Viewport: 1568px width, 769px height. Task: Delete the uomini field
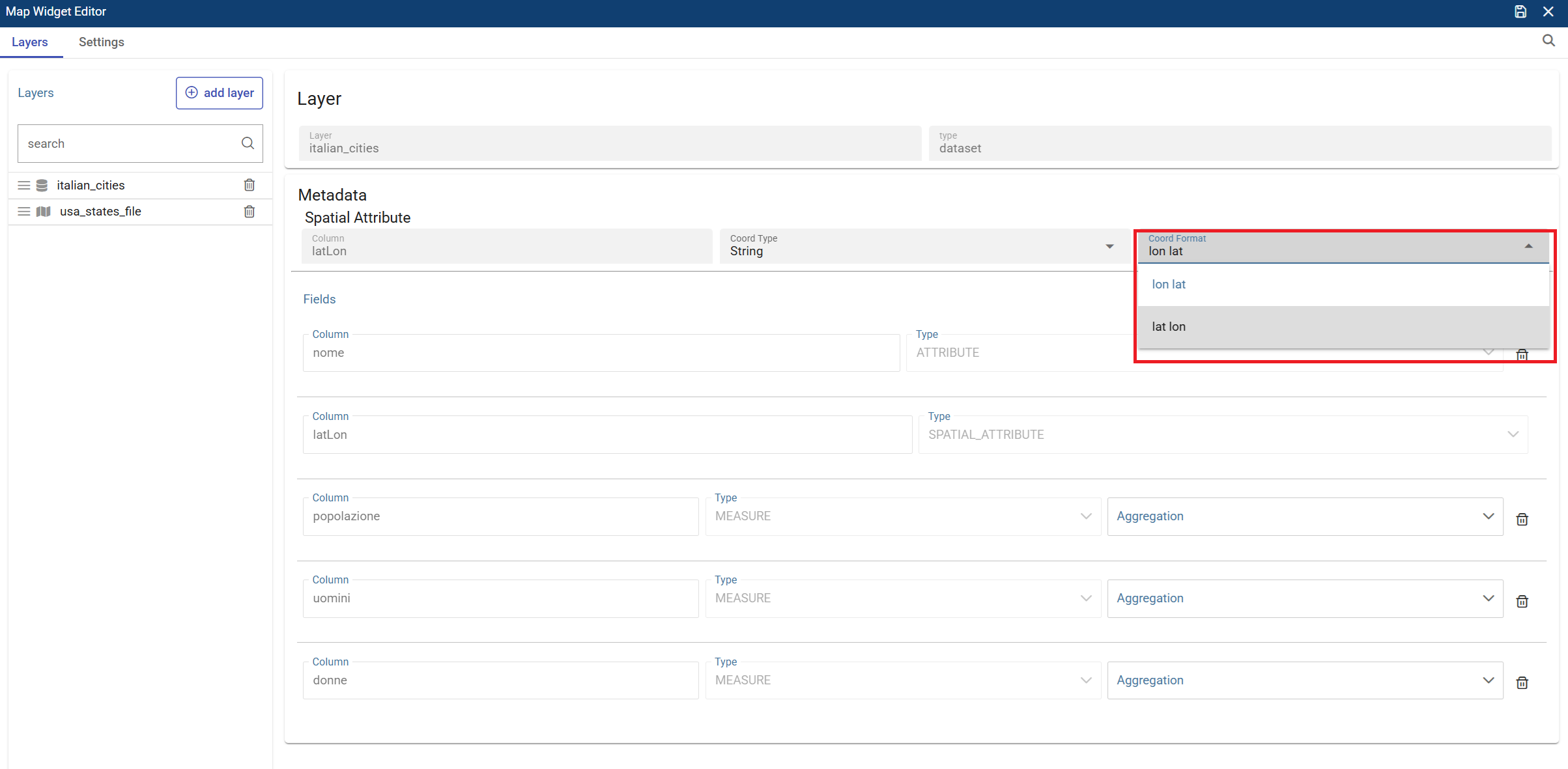[x=1522, y=601]
